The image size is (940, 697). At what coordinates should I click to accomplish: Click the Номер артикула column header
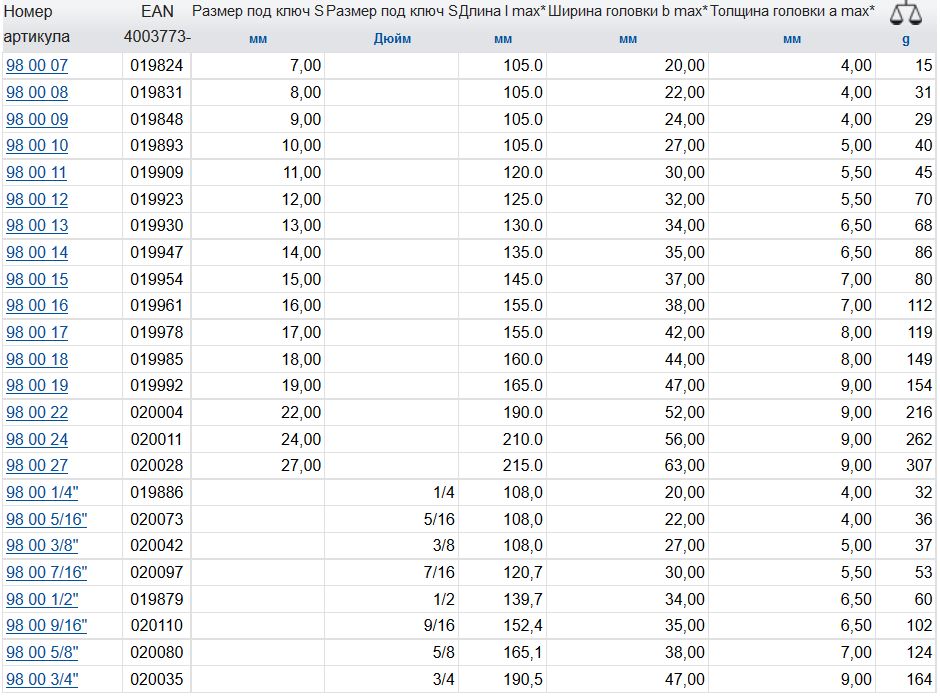click(x=37, y=25)
